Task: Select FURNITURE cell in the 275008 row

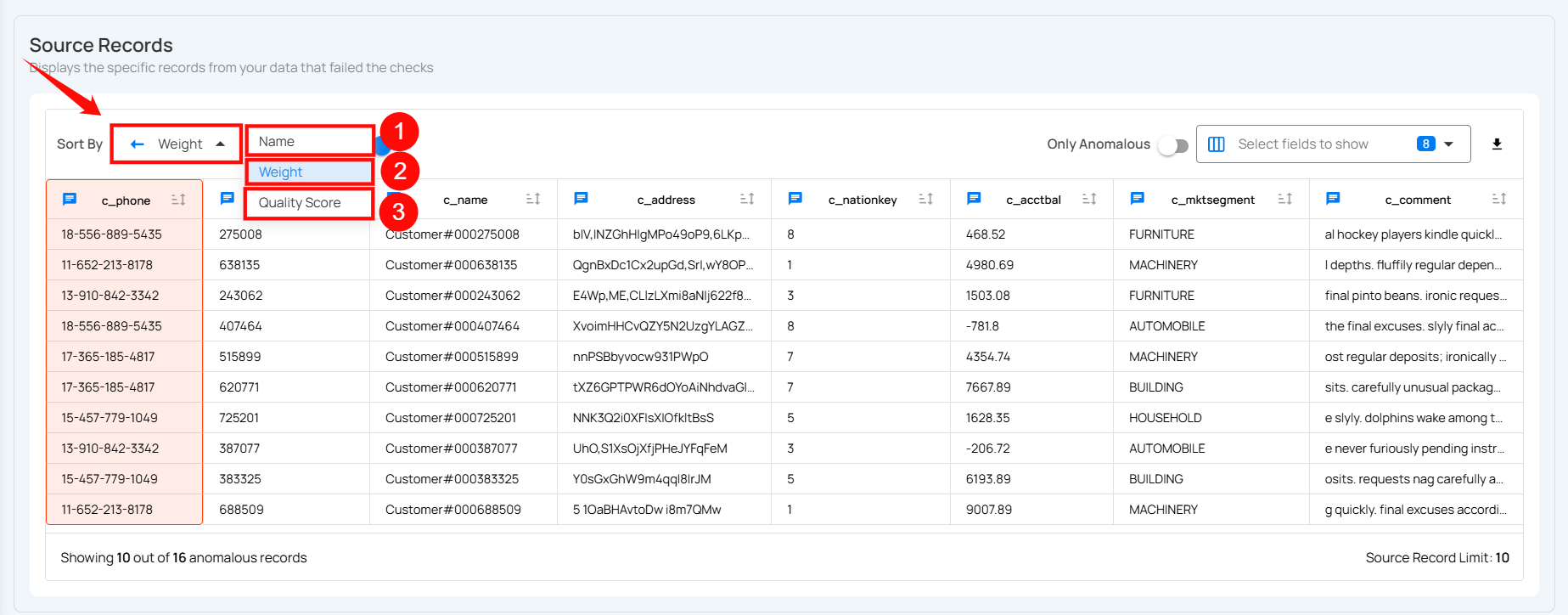Action: [x=1211, y=234]
